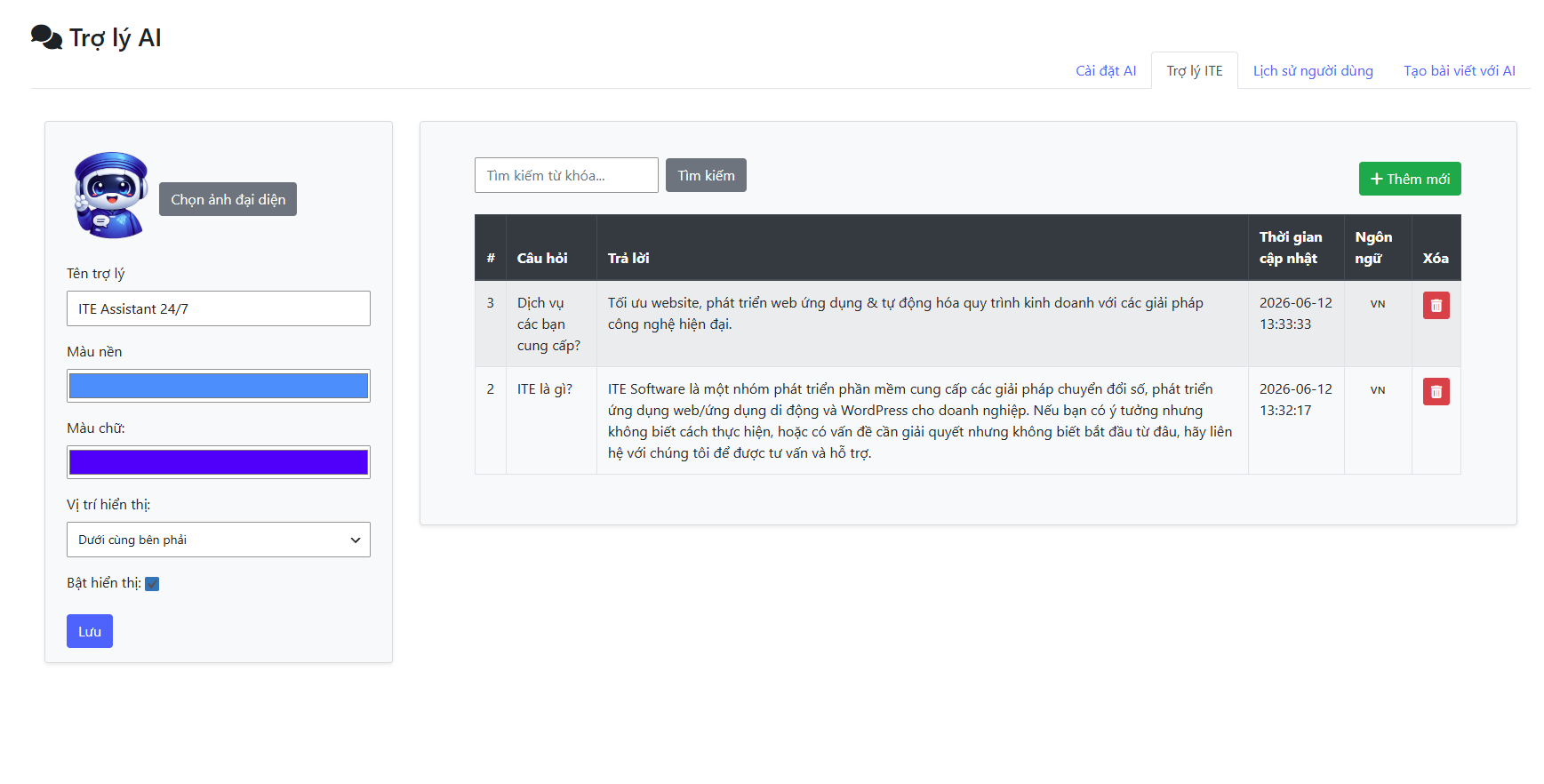Click the timestamp '2026-06-12 13:32:17'
The height and width of the screenshot is (784, 1544).
[1296, 400]
